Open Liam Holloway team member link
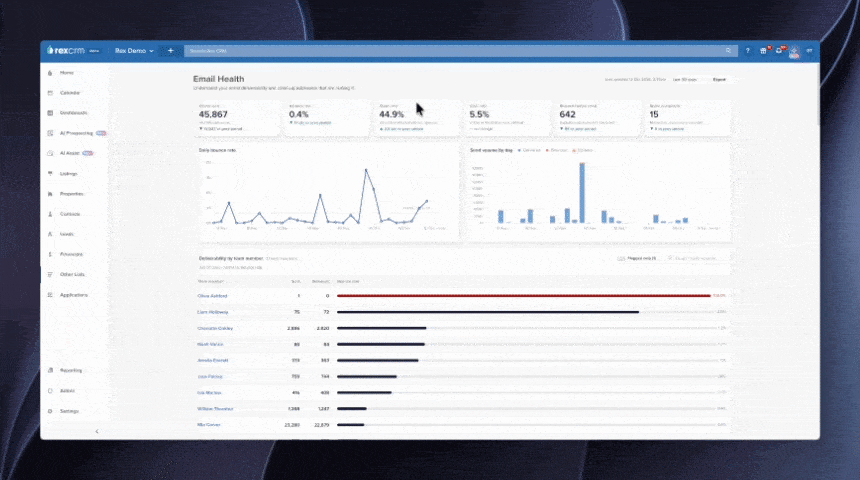Image resolution: width=860 pixels, height=480 pixels. (x=212, y=312)
